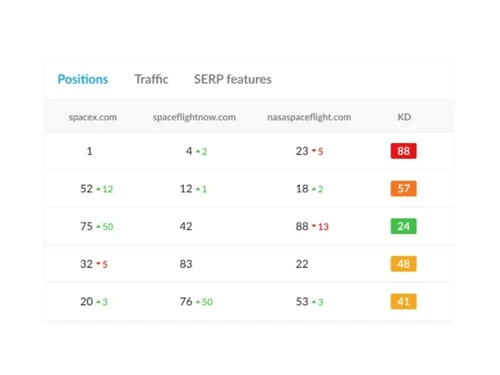
Task: Select the yellow KD badge 48
Action: (x=403, y=264)
